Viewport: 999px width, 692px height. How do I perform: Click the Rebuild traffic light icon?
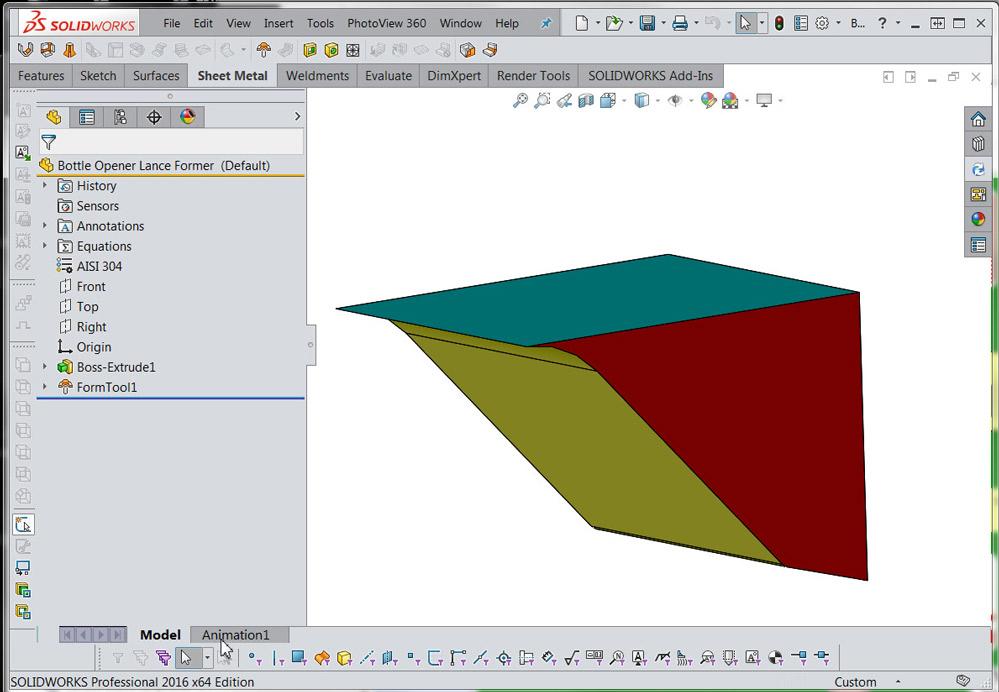point(779,23)
